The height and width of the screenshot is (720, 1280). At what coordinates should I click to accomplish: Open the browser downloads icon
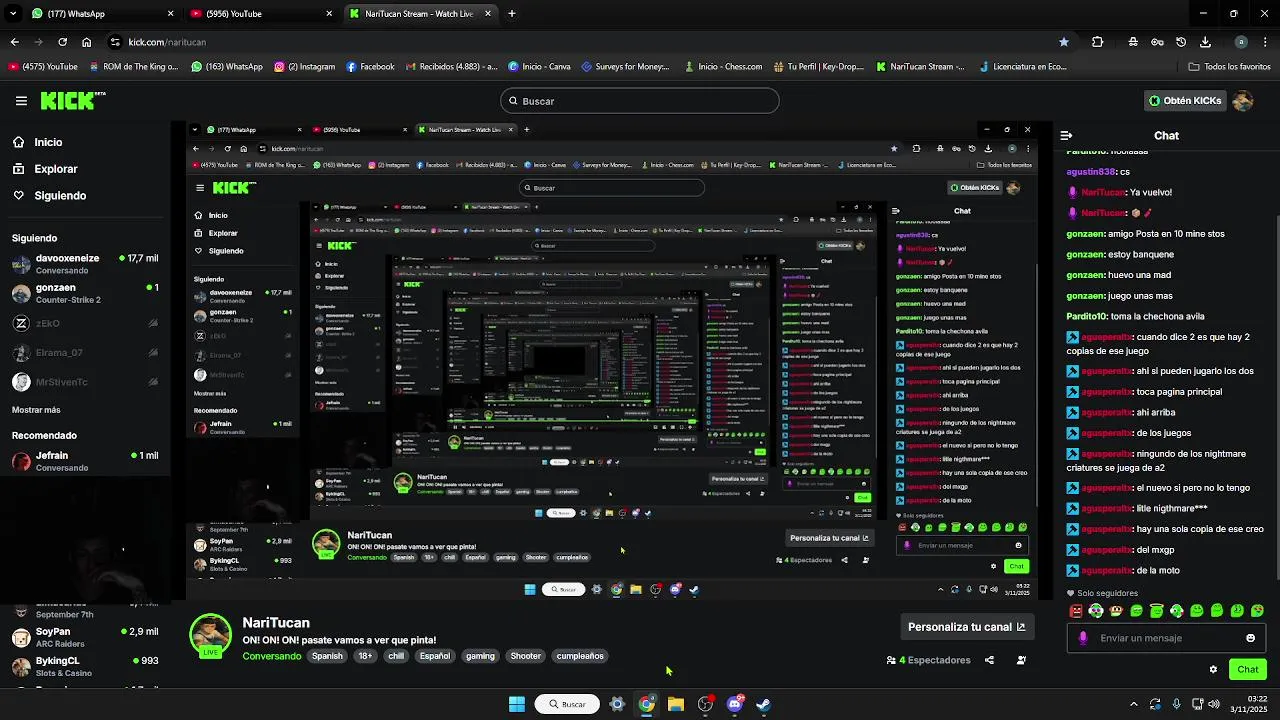[1205, 42]
